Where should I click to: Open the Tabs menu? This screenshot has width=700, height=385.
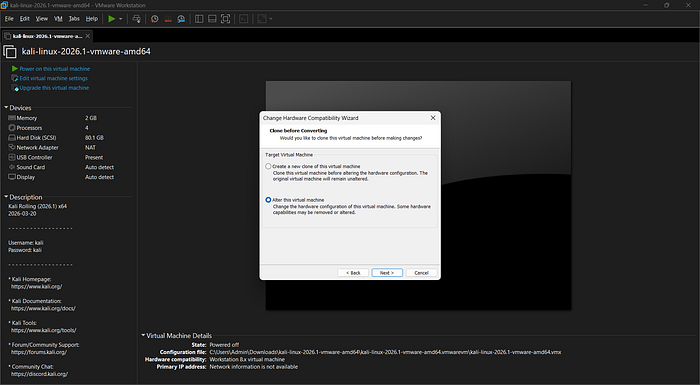point(74,19)
